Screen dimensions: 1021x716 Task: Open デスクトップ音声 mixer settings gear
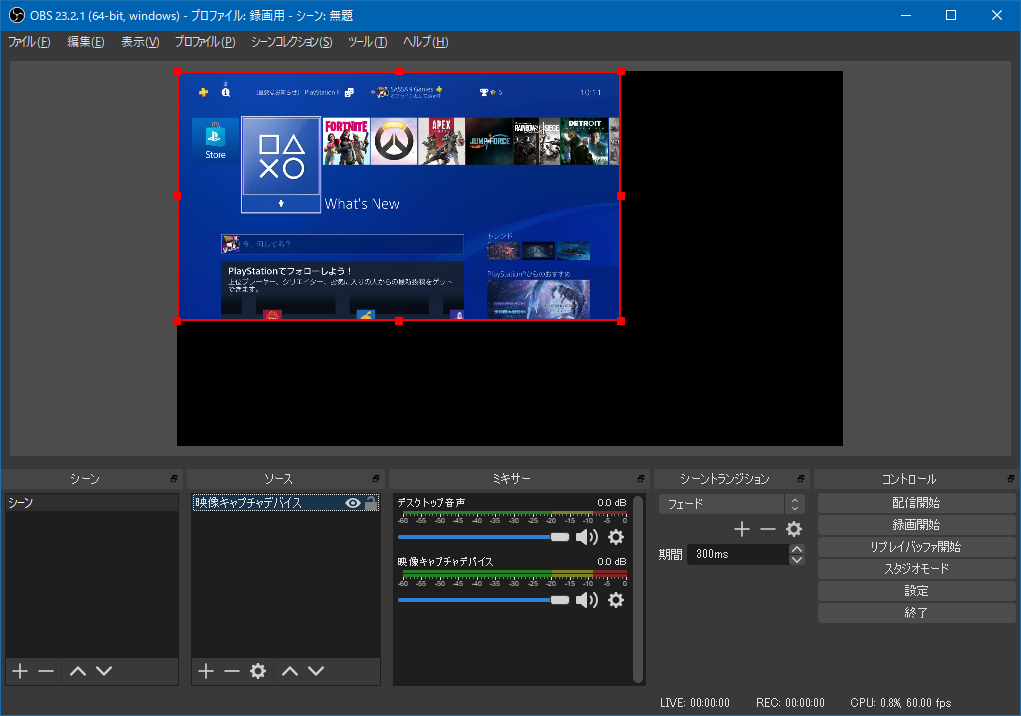(616, 537)
